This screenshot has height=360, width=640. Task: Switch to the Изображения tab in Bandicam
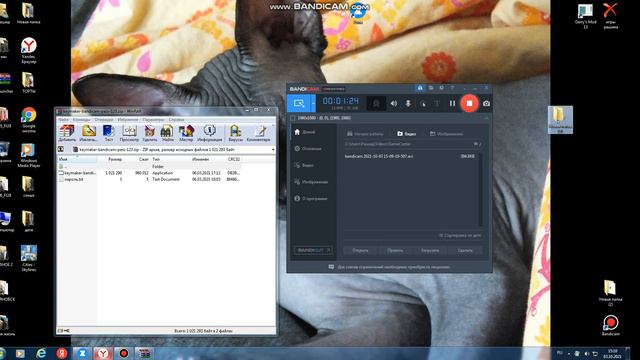pyautogui.click(x=447, y=134)
